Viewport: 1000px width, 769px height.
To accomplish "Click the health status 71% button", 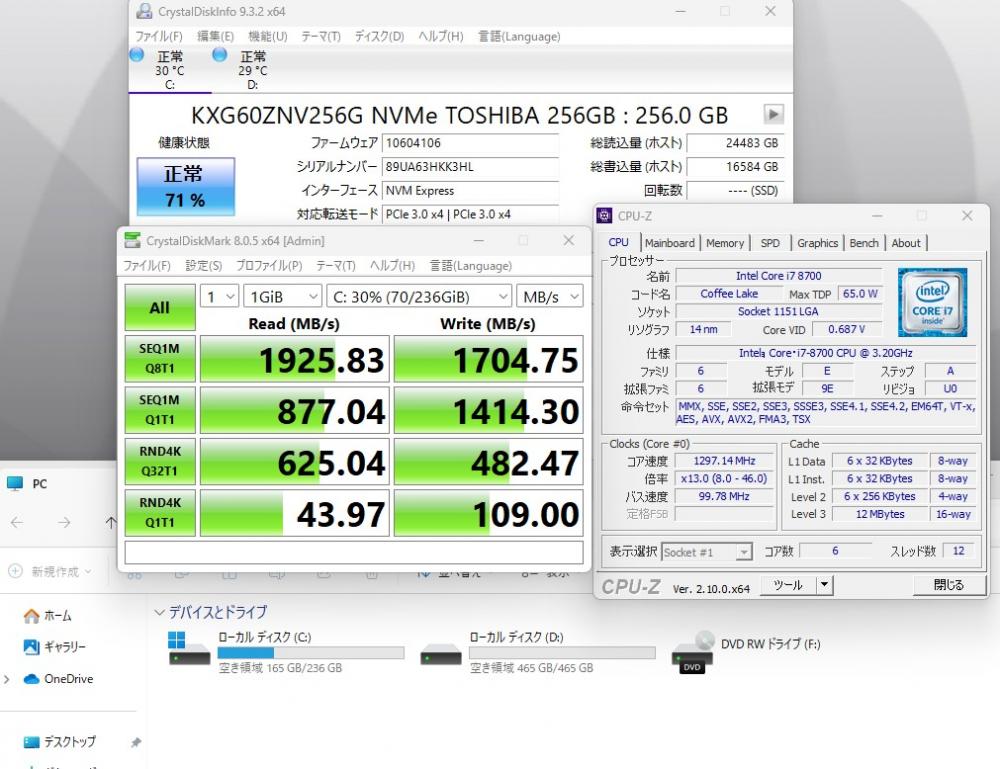I will tap(186, 187).
